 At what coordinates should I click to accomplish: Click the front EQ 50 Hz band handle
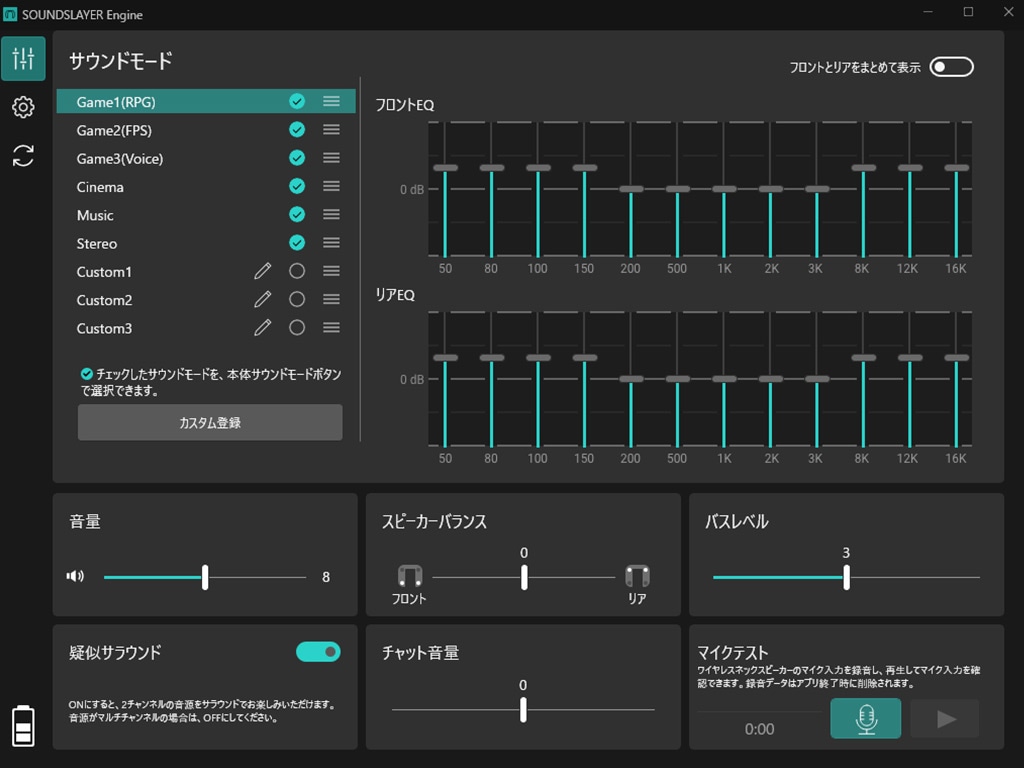[x=445, y=168]
